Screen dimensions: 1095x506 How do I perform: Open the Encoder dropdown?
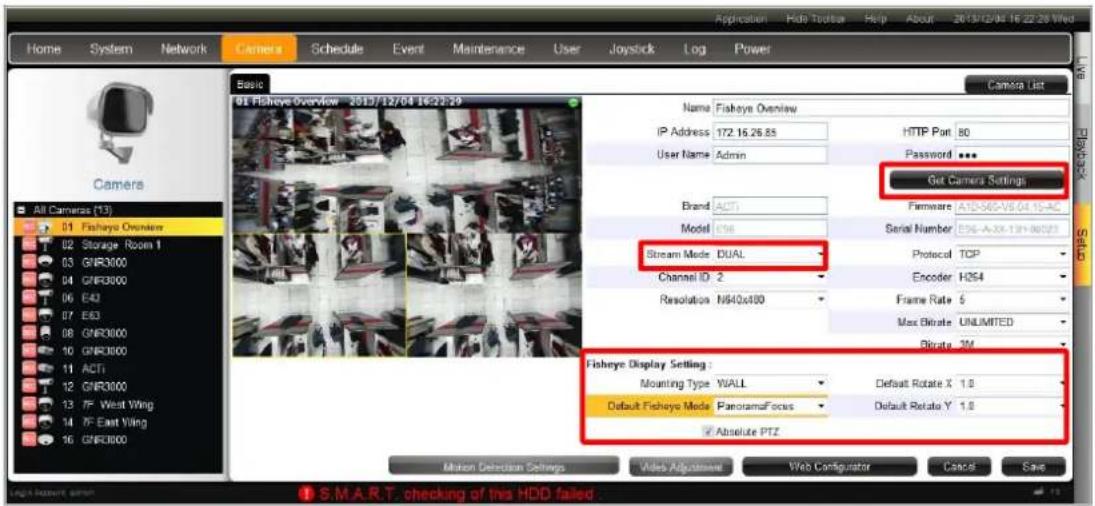pyautogui.click(x=1012, y=277)
